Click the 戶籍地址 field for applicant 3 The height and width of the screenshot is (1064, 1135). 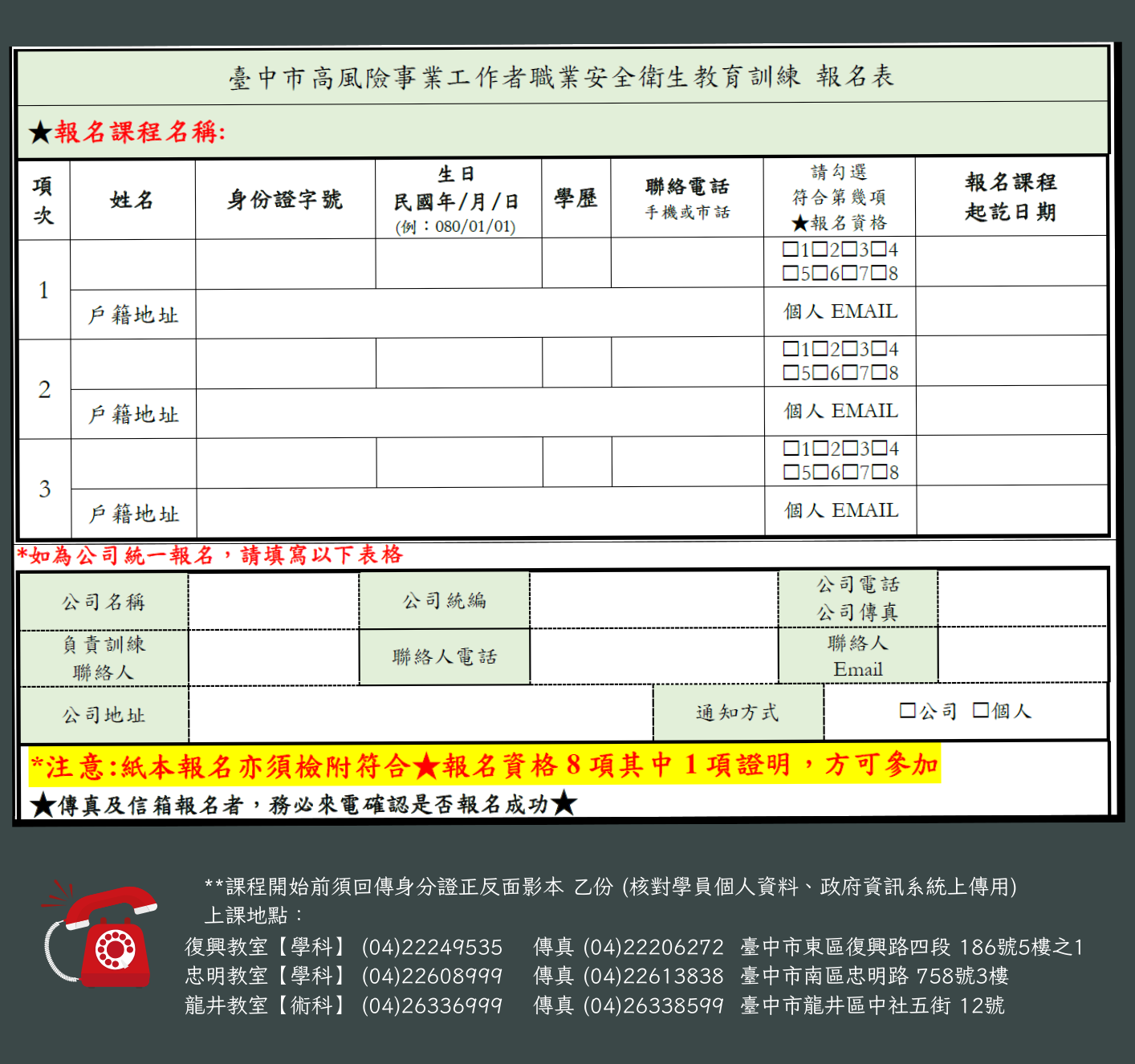pos(481,512)
